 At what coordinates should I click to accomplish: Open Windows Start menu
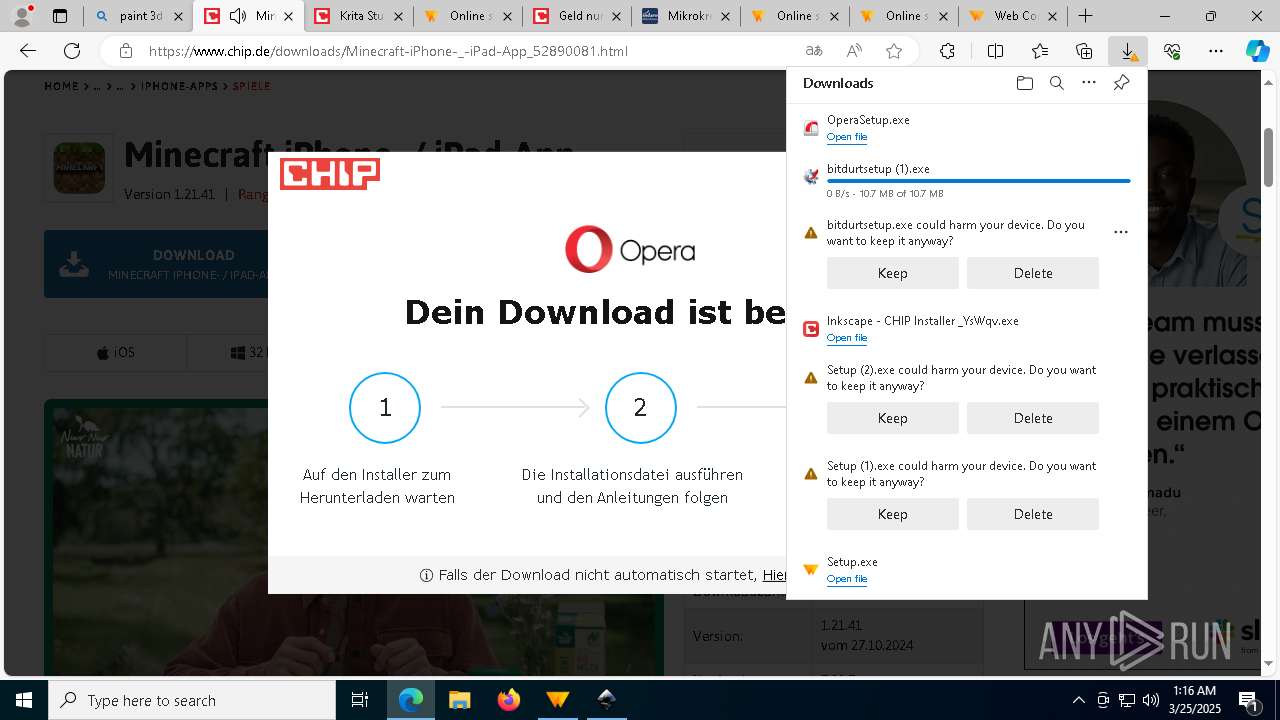pos(24,700)
